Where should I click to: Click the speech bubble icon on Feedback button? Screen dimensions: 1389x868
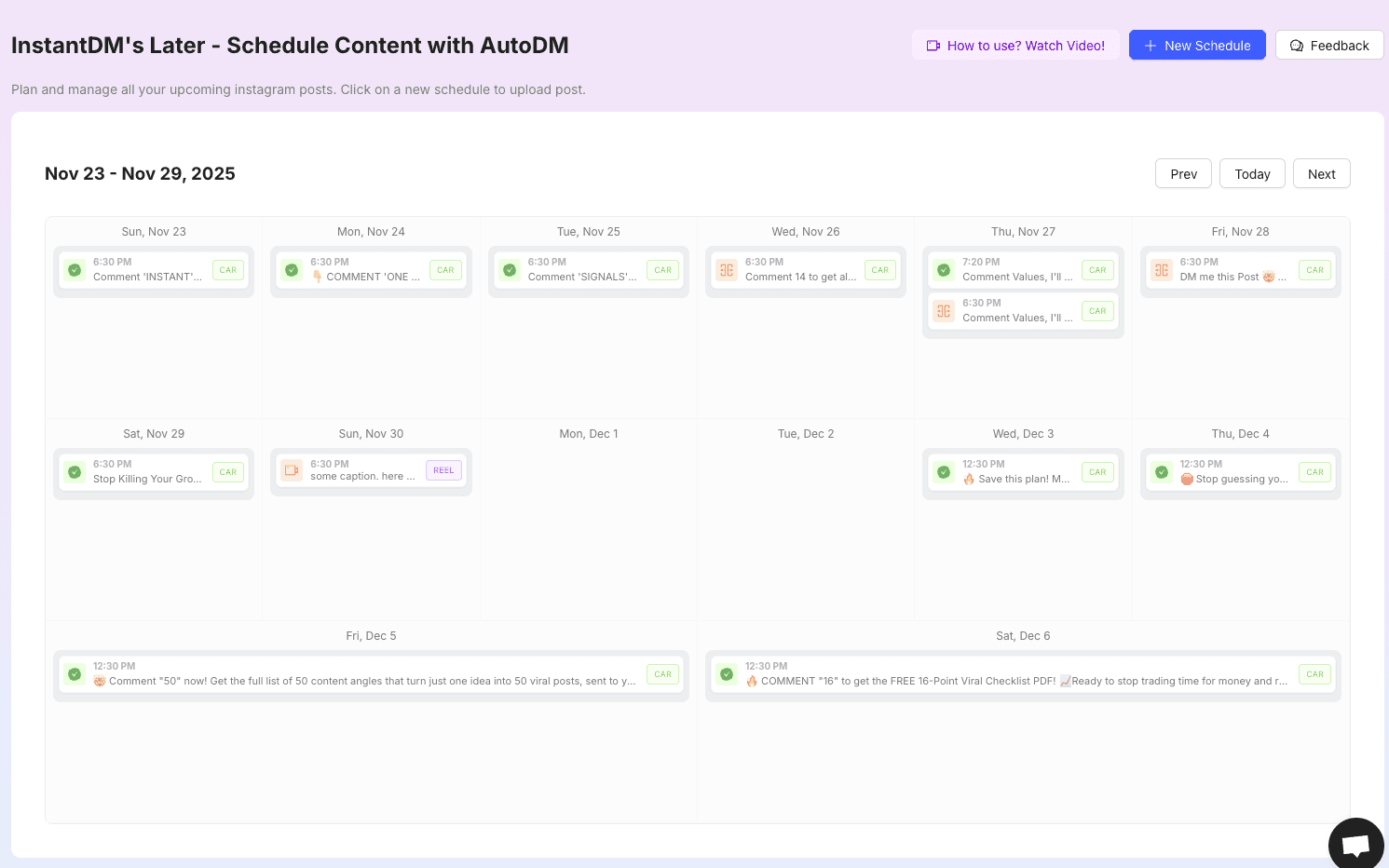1297,45
